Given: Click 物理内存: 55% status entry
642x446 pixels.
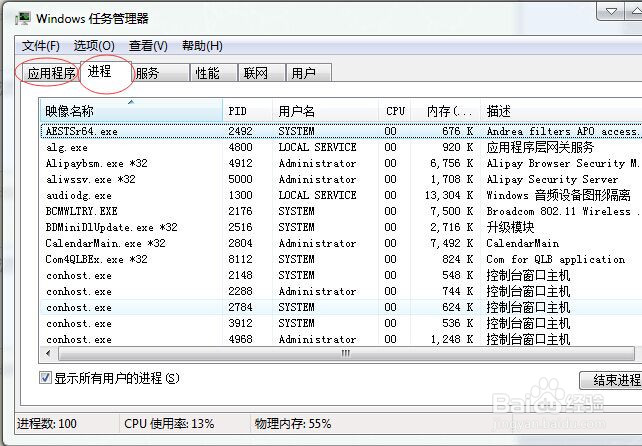Looking at the screenshot, I should pyautogui.click(x=293, y=423).
